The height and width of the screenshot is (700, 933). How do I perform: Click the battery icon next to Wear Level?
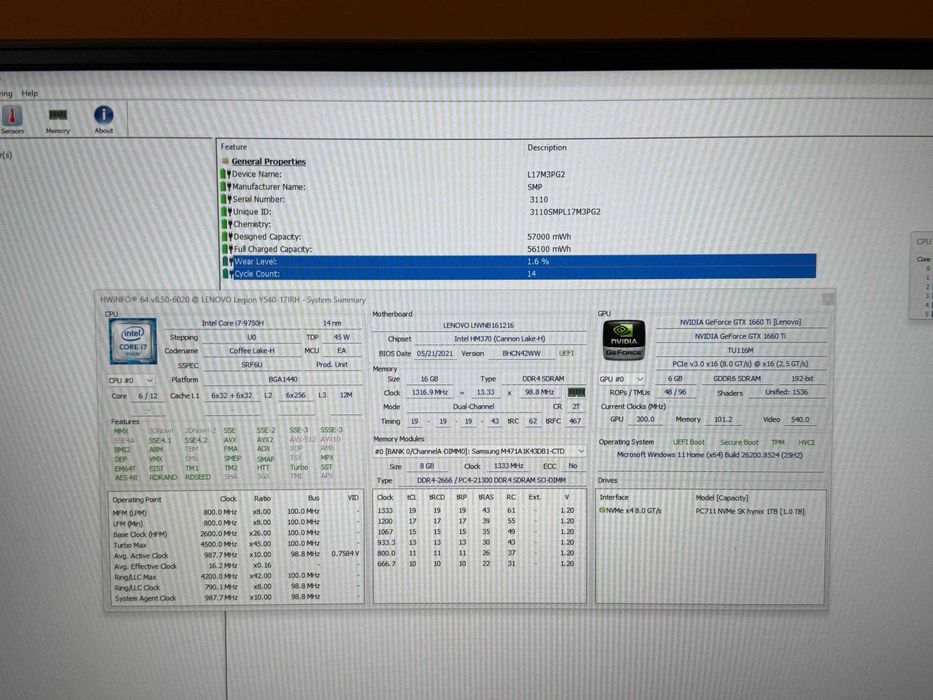(227, 261)
